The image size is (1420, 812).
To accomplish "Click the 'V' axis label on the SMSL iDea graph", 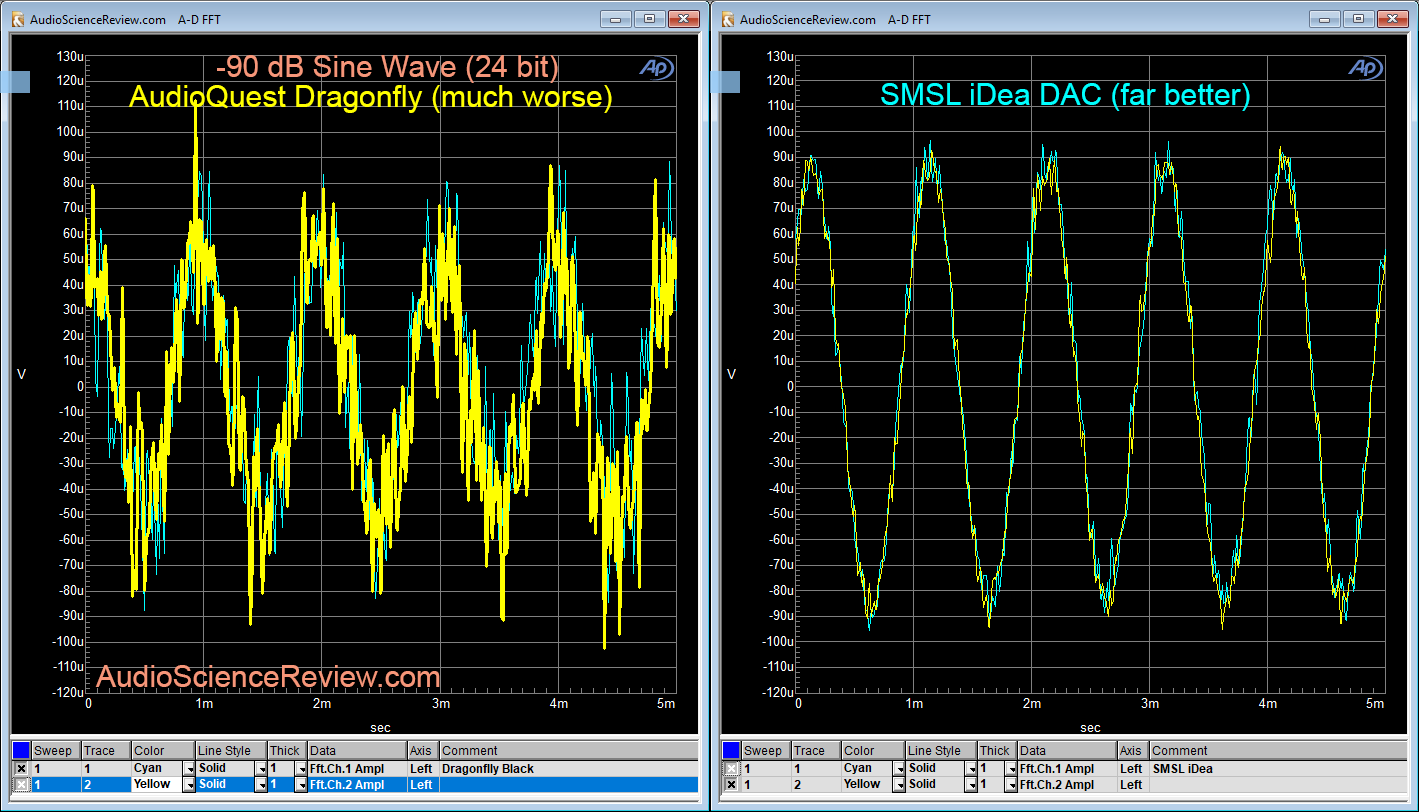I will [731, 374].
